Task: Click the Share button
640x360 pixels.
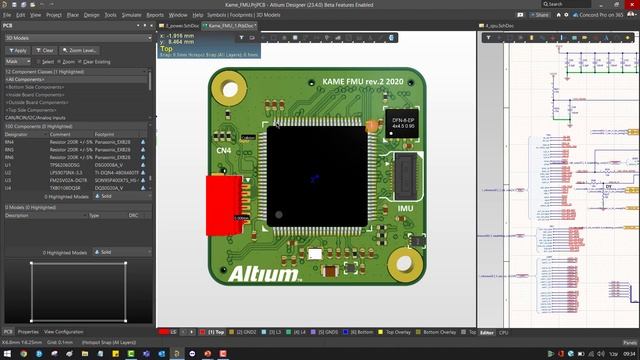Action: tap(539, 15)
